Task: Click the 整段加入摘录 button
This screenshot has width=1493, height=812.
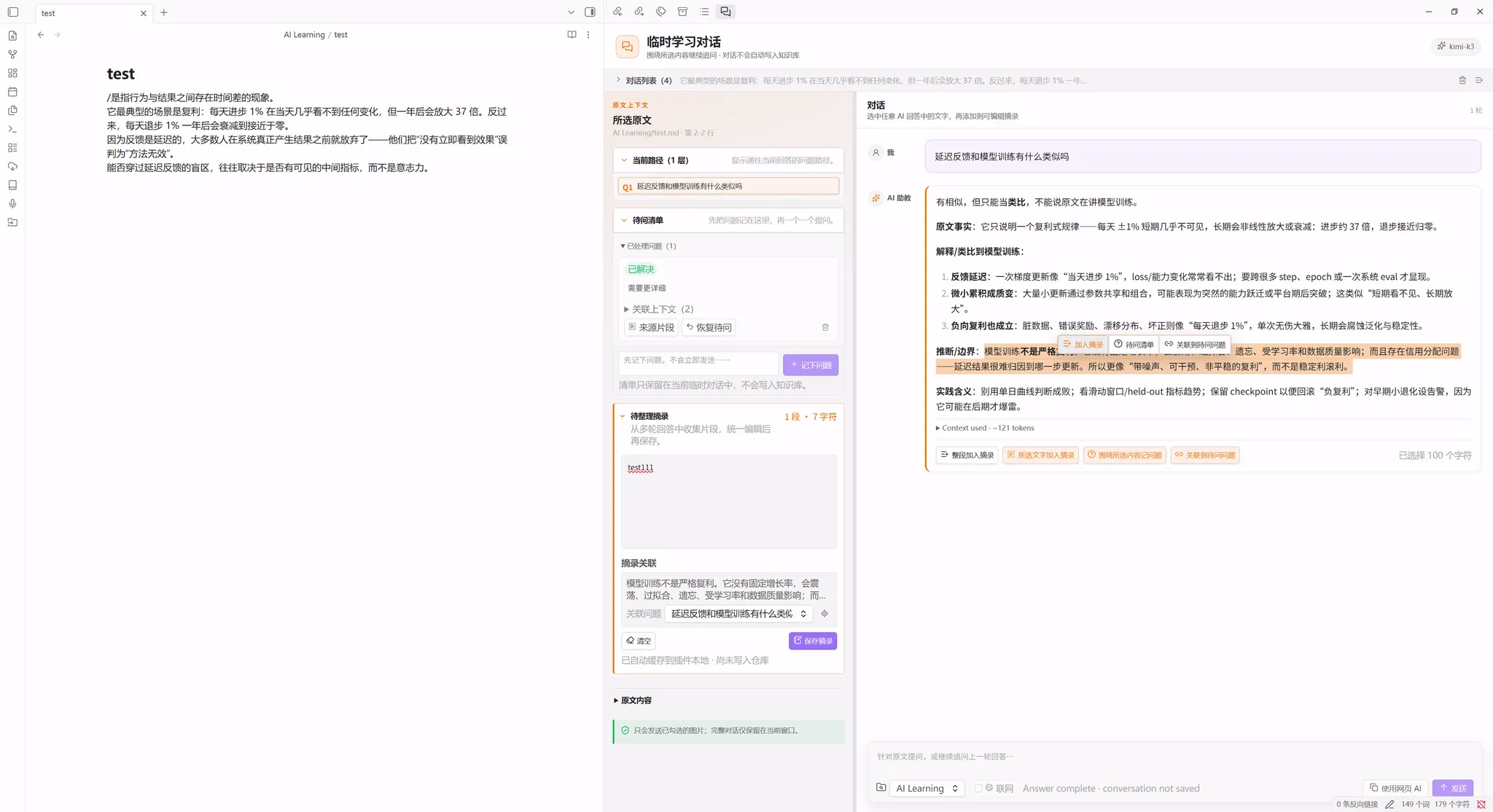Action: [967, 455]
